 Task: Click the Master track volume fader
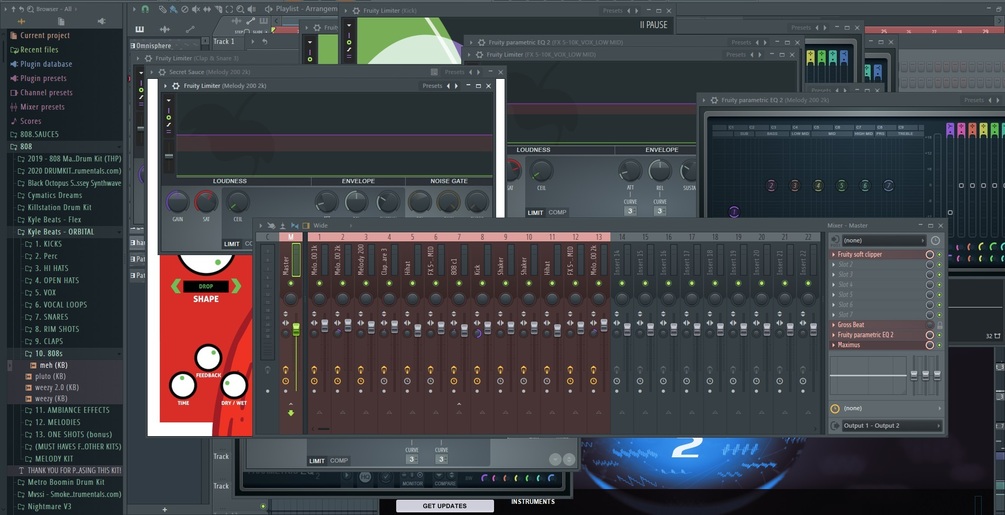click(x=296, y=329)
